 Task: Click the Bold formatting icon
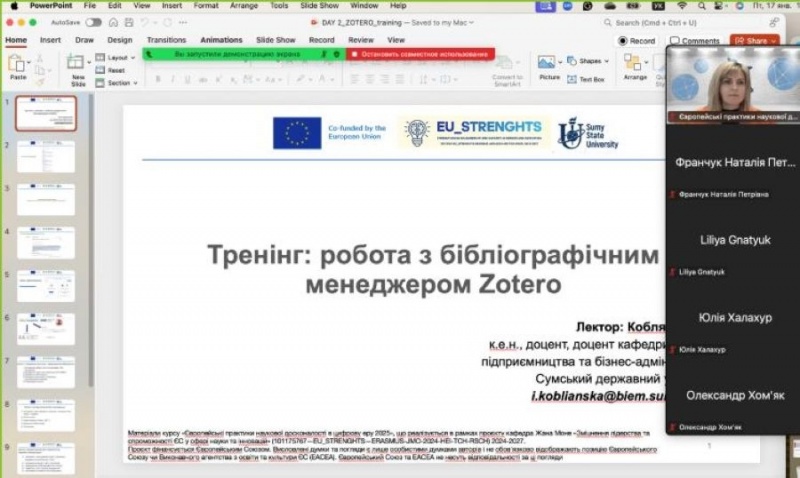click(158, 80)
